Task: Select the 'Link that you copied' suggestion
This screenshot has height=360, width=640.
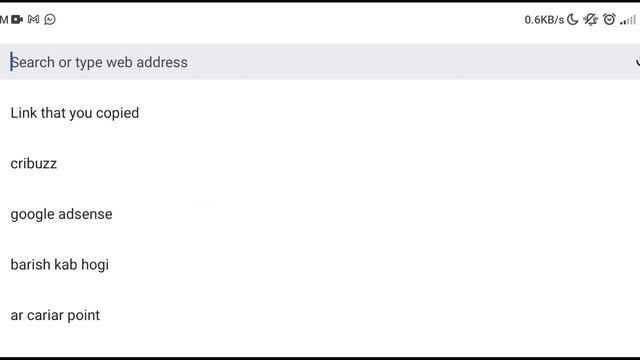Action: click(75, 113)
